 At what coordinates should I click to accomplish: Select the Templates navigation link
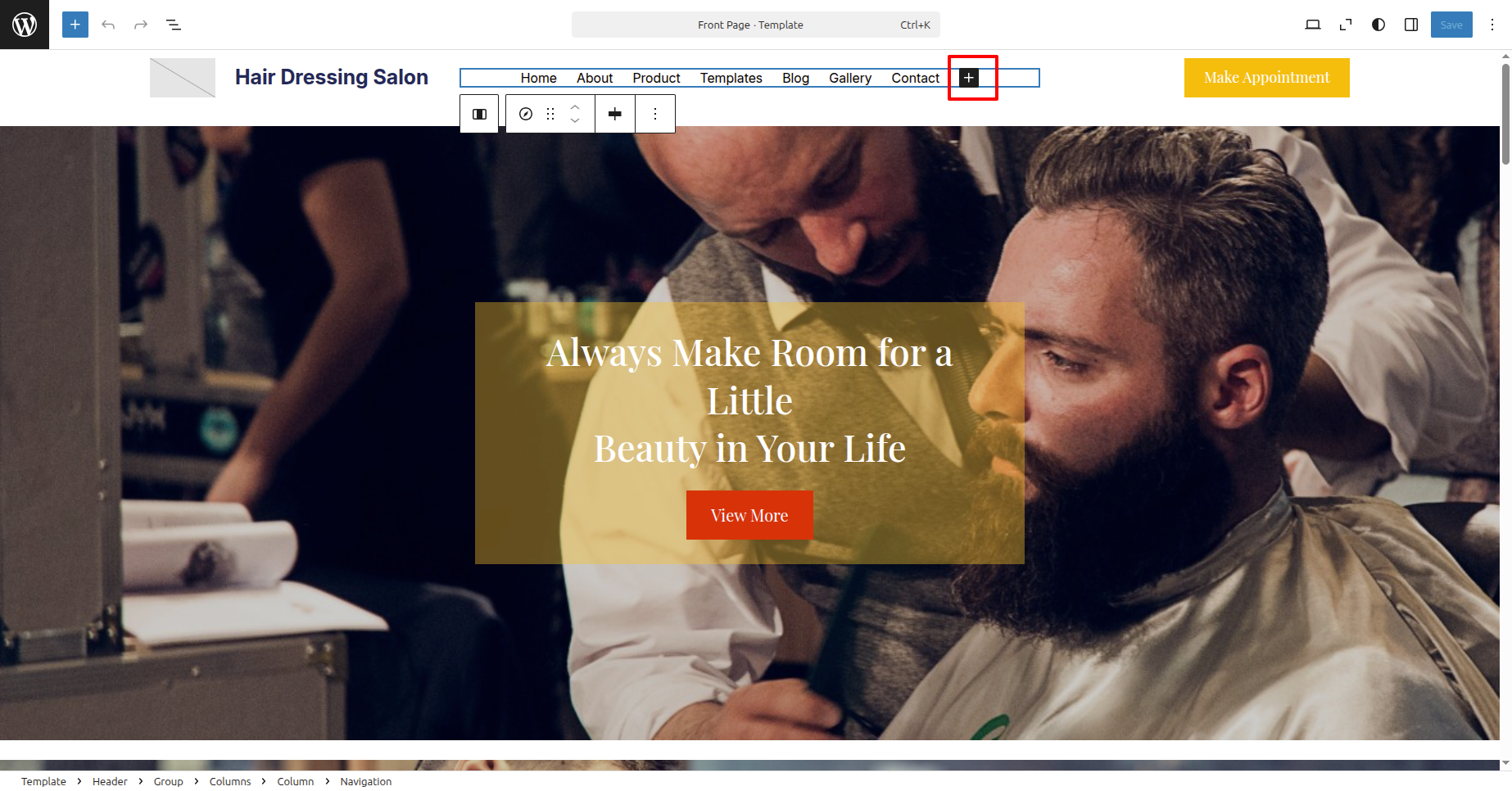point(731,78)
